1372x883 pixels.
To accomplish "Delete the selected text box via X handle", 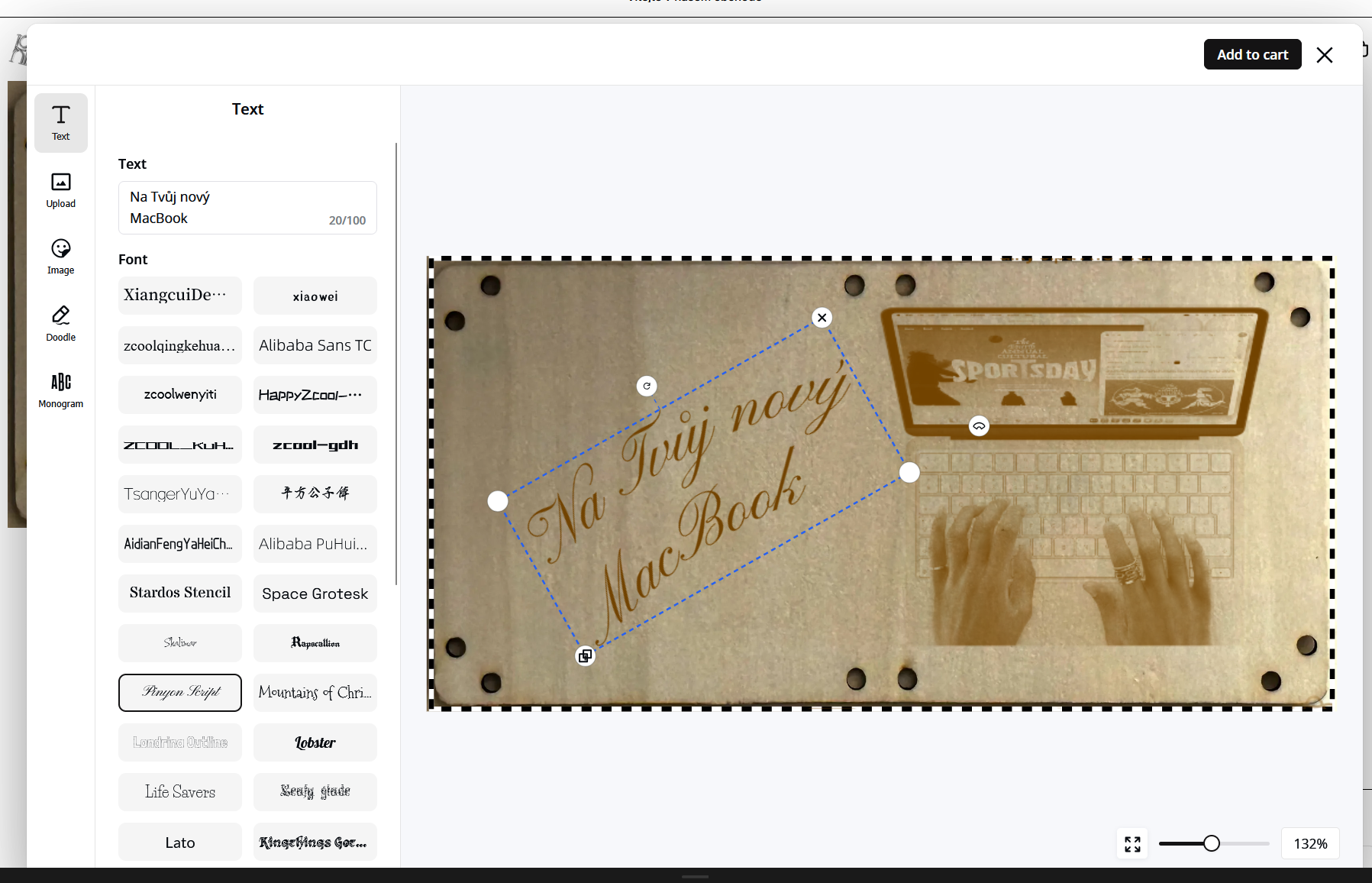I will click(822, 318).
